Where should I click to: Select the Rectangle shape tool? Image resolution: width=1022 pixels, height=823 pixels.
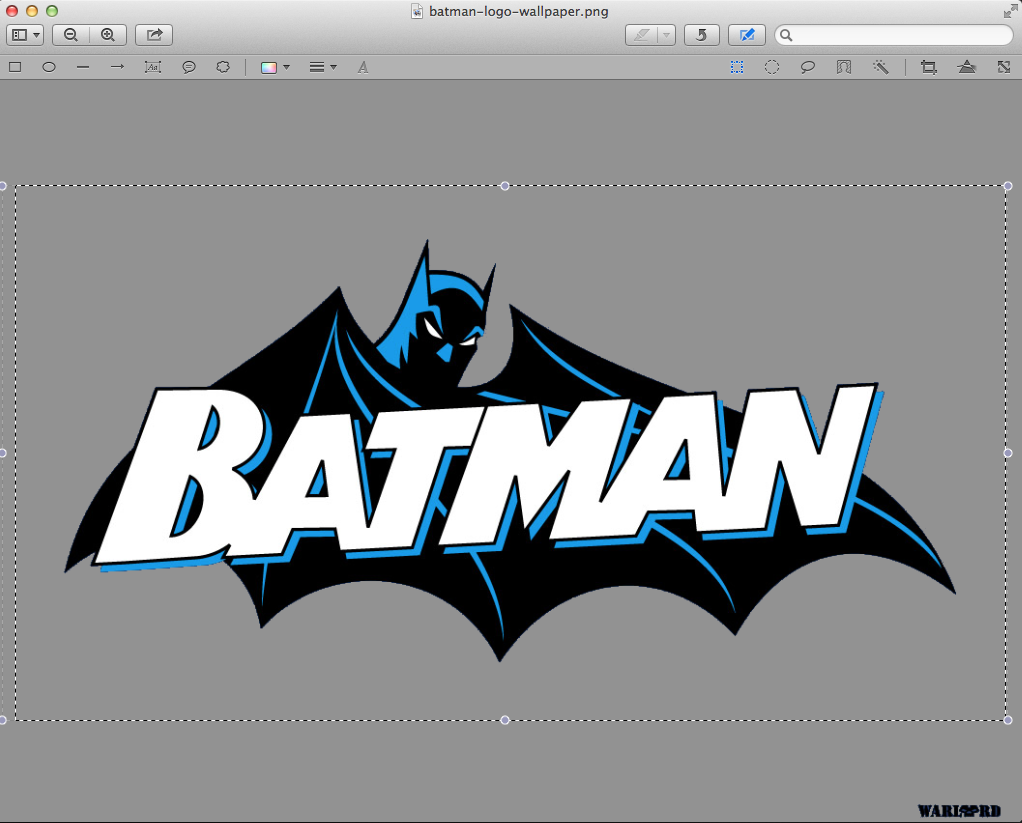(15, 67)
